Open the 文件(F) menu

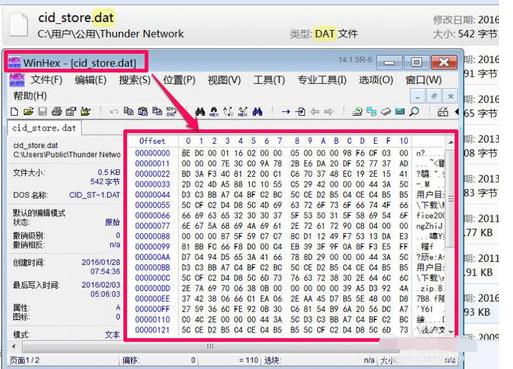[46, 80]
